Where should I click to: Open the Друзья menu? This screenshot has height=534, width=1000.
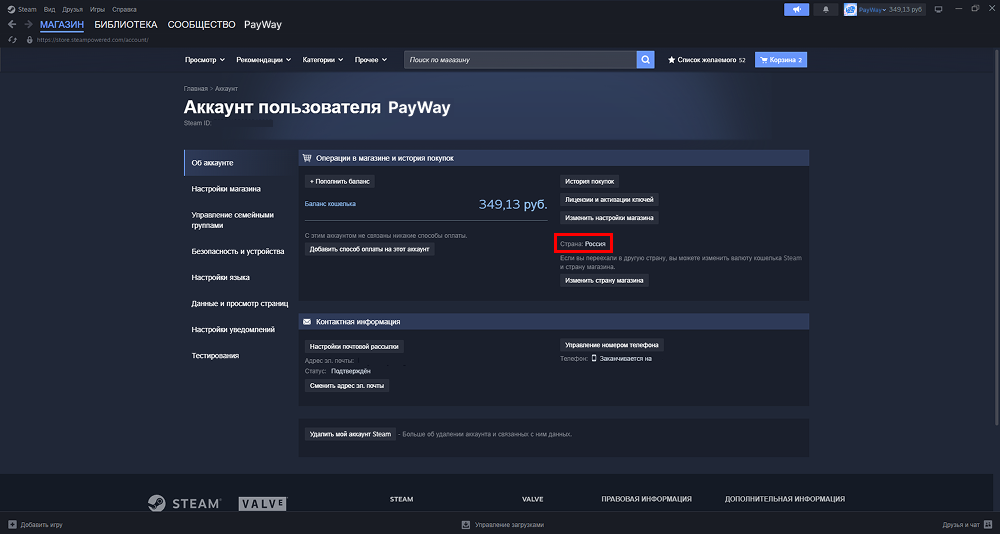pyautogui.click(x=73, y=10)
